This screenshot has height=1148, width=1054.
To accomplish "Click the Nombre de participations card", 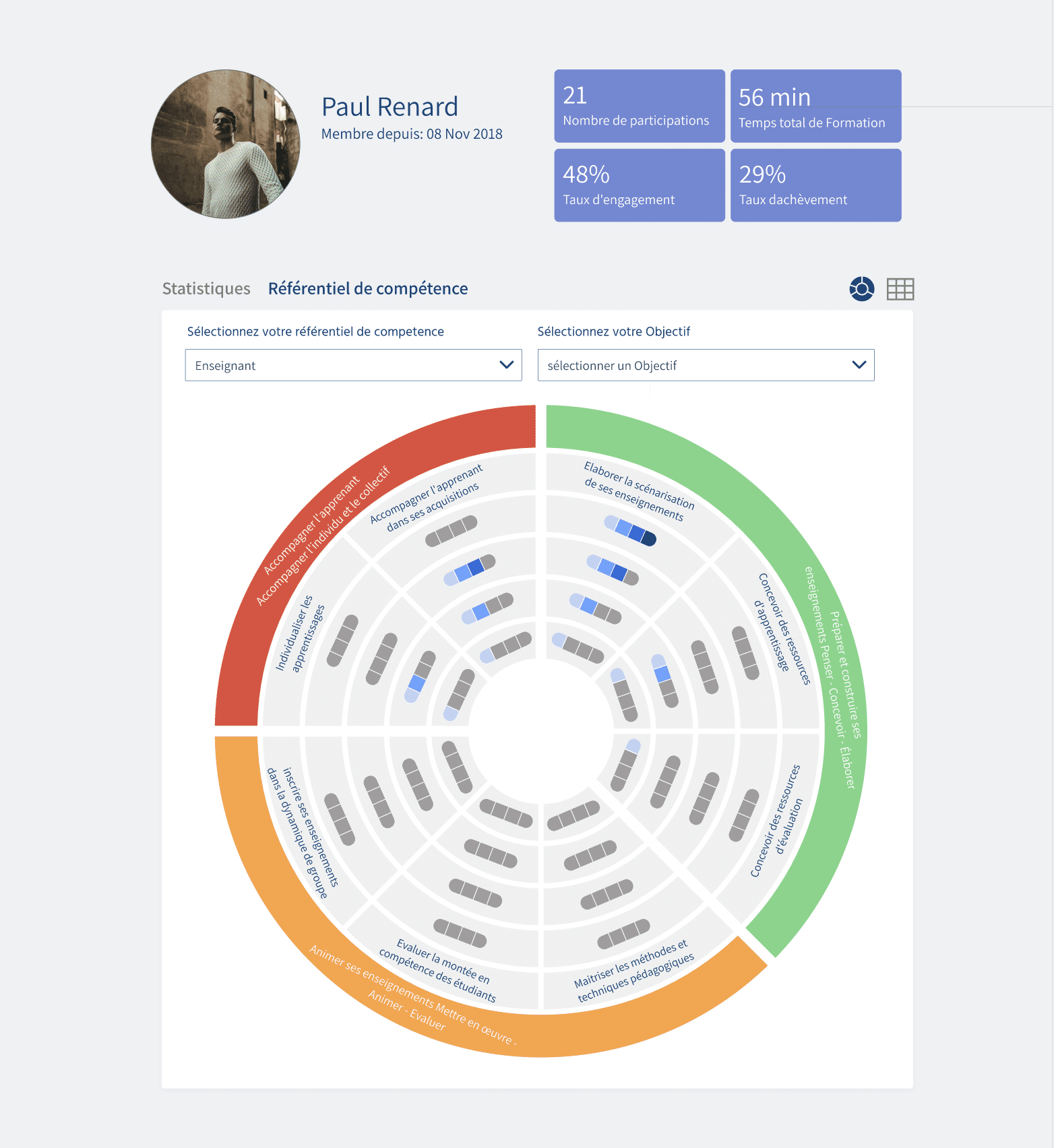I will coord(639,106).
